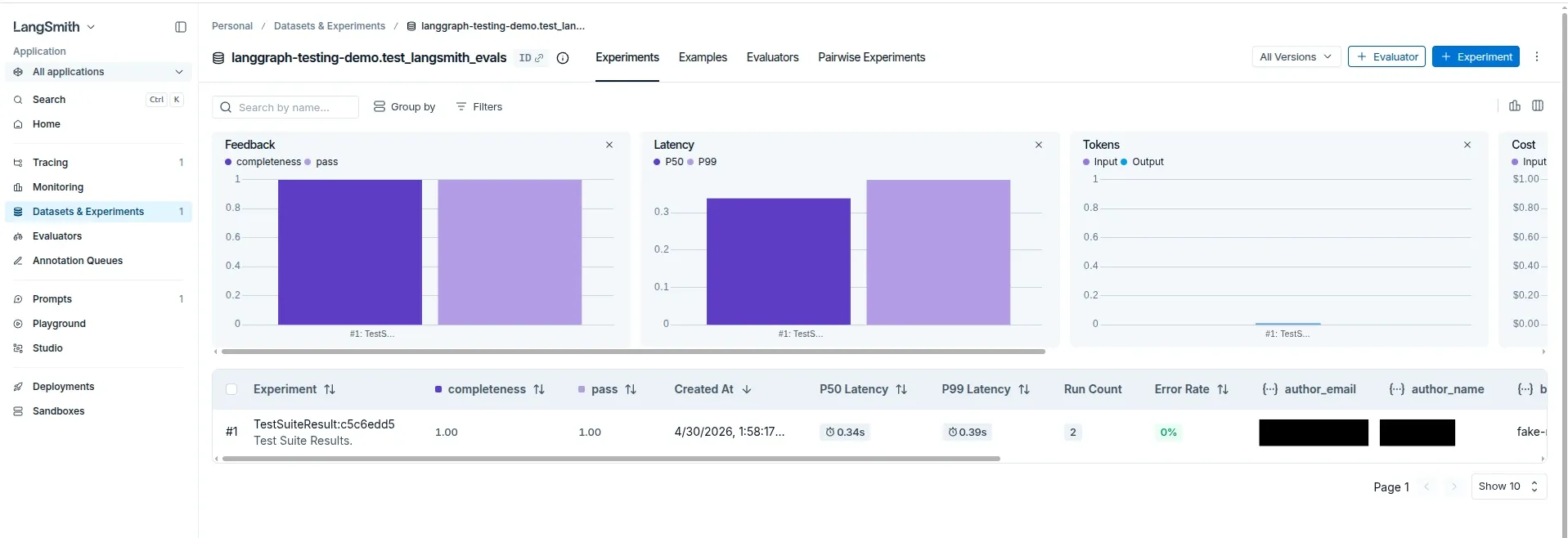
Task: Click the 0.39s latency badge
Action: coord(967,433)
